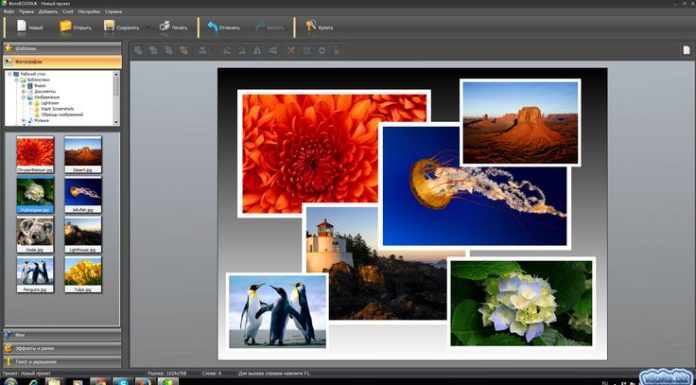Click the Купить key icon
Image resolution: width=696 pixels, height=385 pixels.
[311, 26]
